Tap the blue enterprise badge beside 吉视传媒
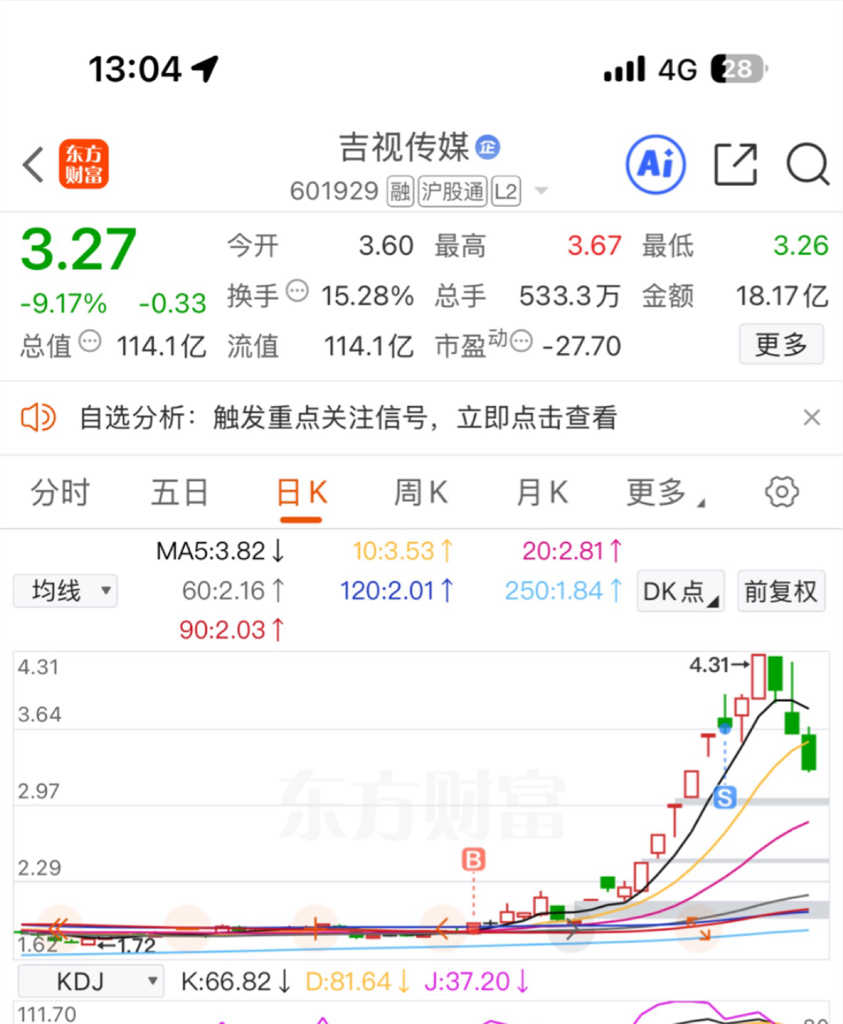Image resolution: width=843 pixels, height=1024 pixels. click(x=488, y=147)
